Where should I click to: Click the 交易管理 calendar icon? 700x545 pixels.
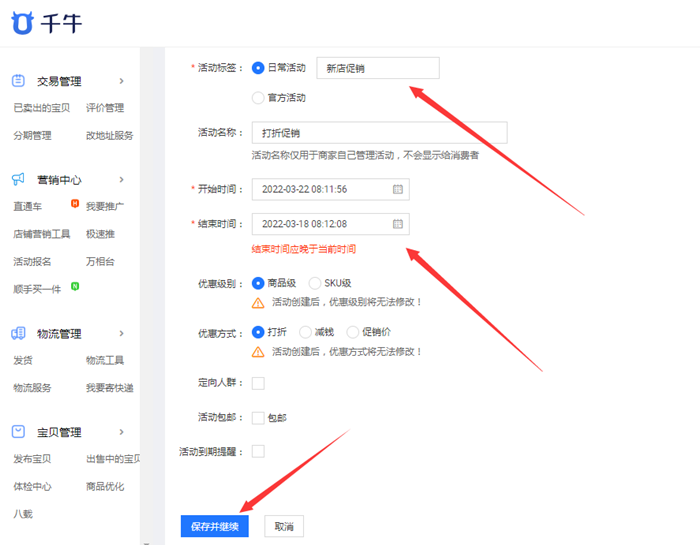pos(18,81)
